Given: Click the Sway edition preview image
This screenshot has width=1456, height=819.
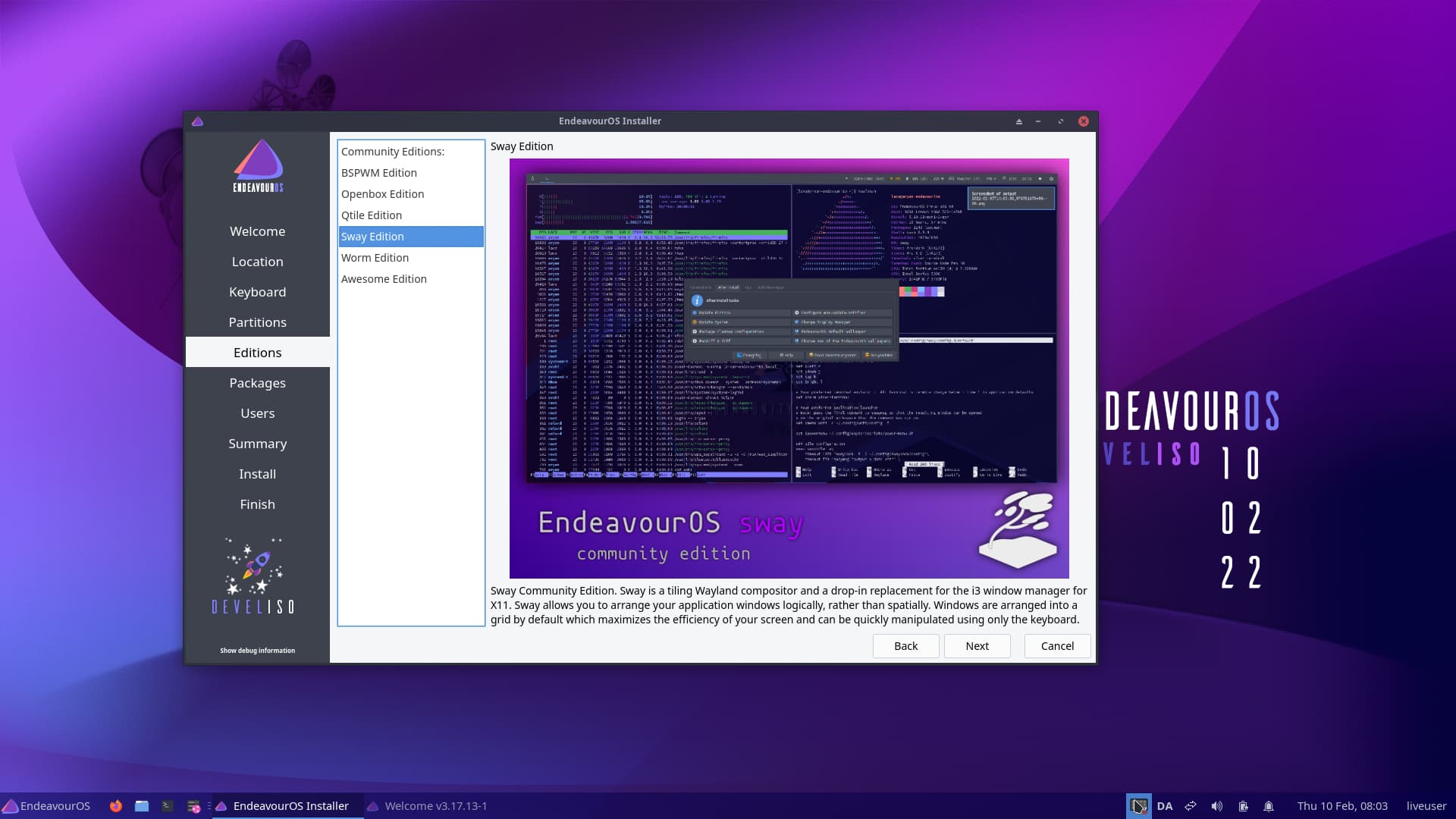Looking at the screenshot, I should click(x=789, y=369).
